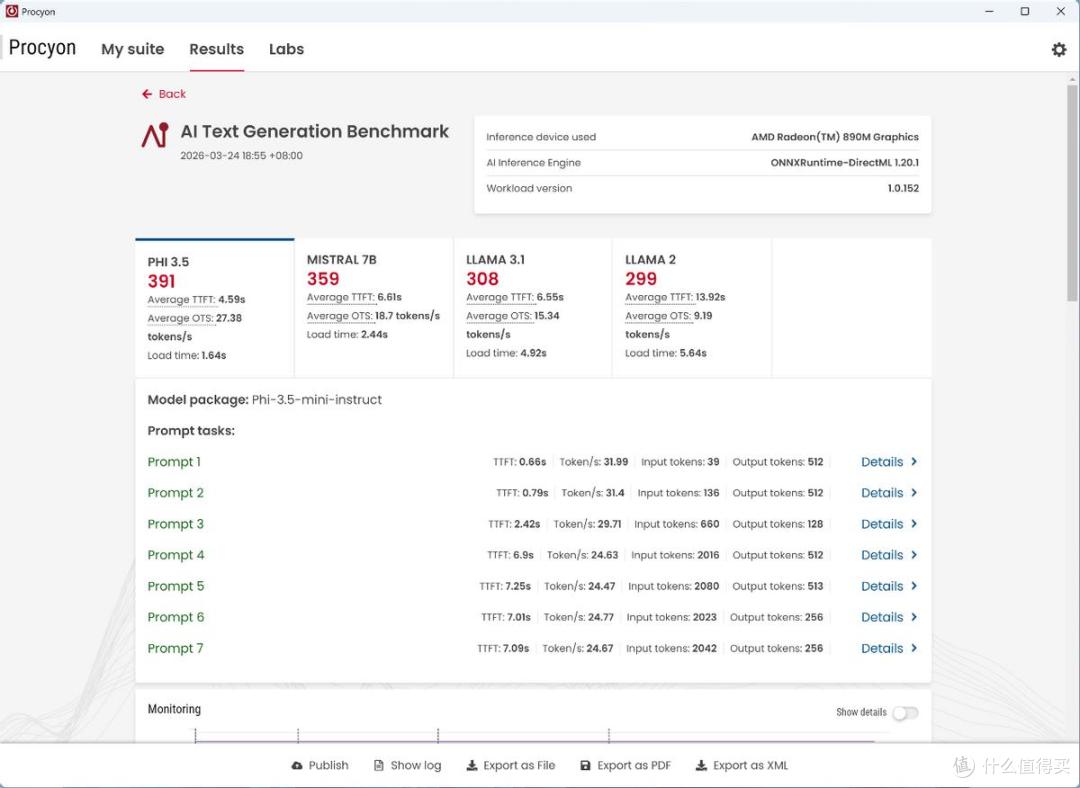Expand Prompt 1 details chevron

[914, 462]
